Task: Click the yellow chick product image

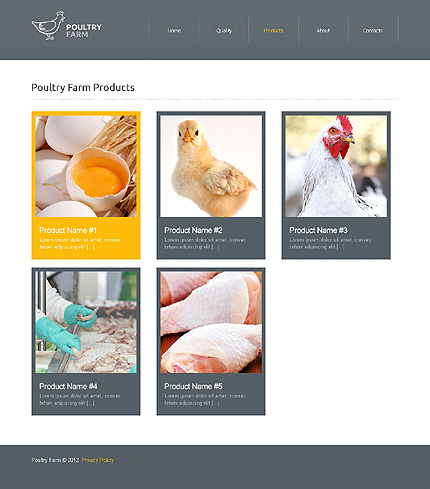Action: pyautogui.click(x=211, y=166)
